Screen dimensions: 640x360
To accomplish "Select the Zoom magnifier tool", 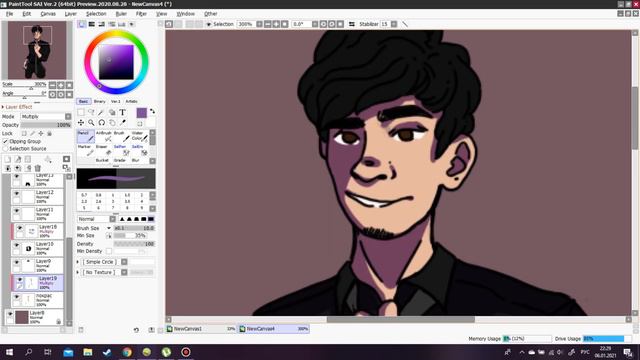I will (x=91, y=122).
